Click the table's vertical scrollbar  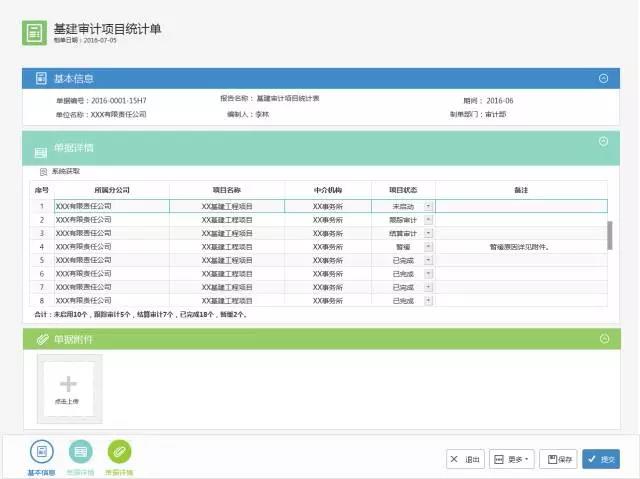(x=610, y=235)
